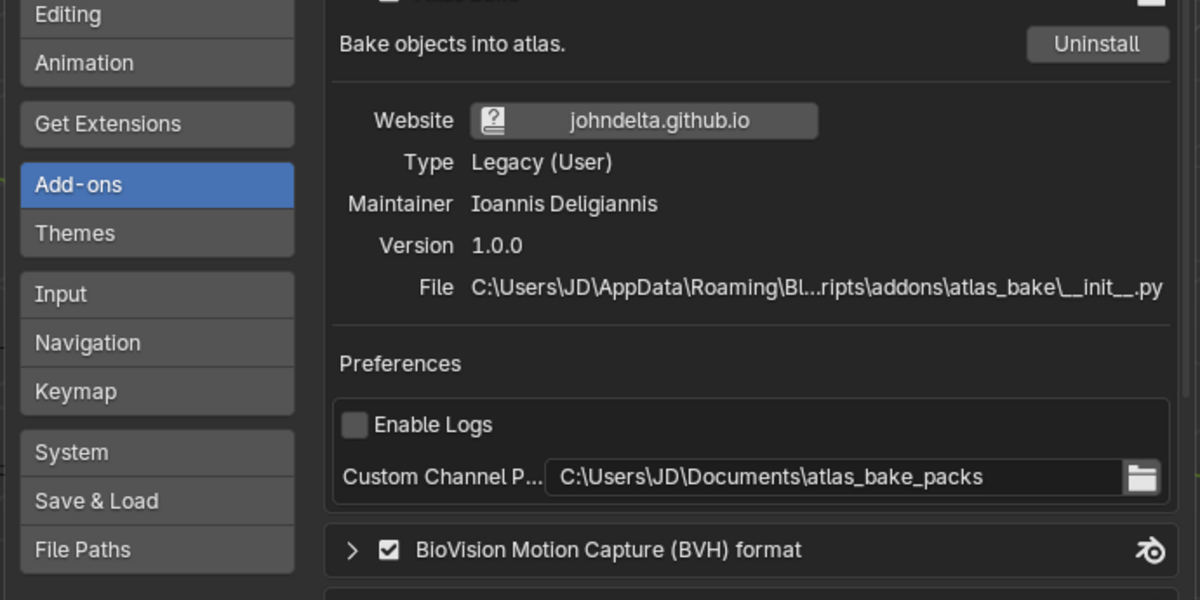Go to Save & Load preferences

click(x=157, y=501)
